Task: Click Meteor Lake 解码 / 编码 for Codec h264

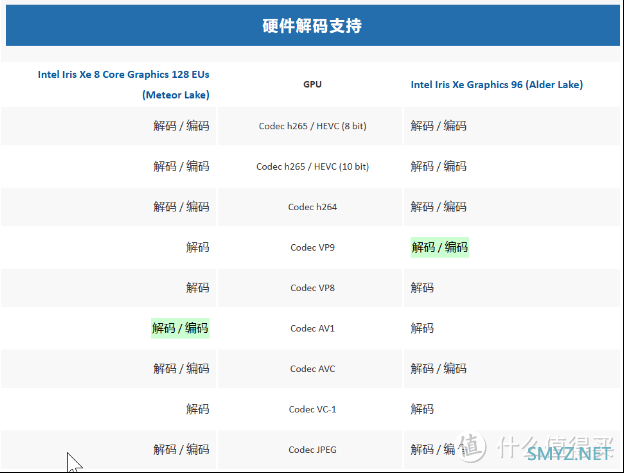Action: [181, 207]
